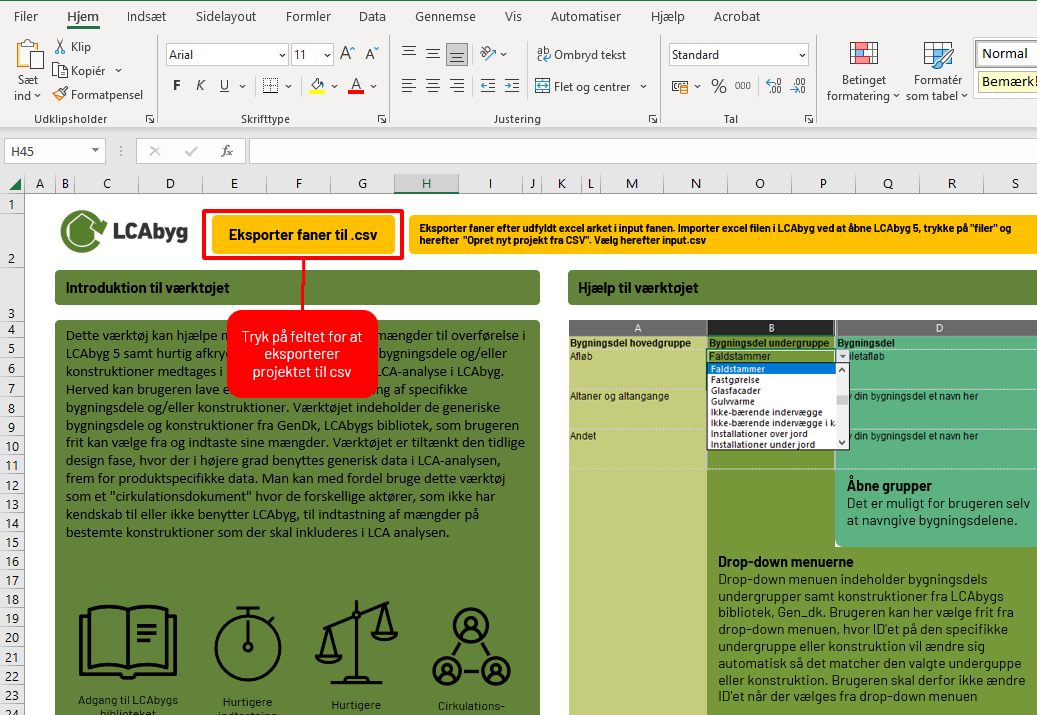Increase font size with the larger A icon
1037x715 pixels.
(x=347, y=54)
